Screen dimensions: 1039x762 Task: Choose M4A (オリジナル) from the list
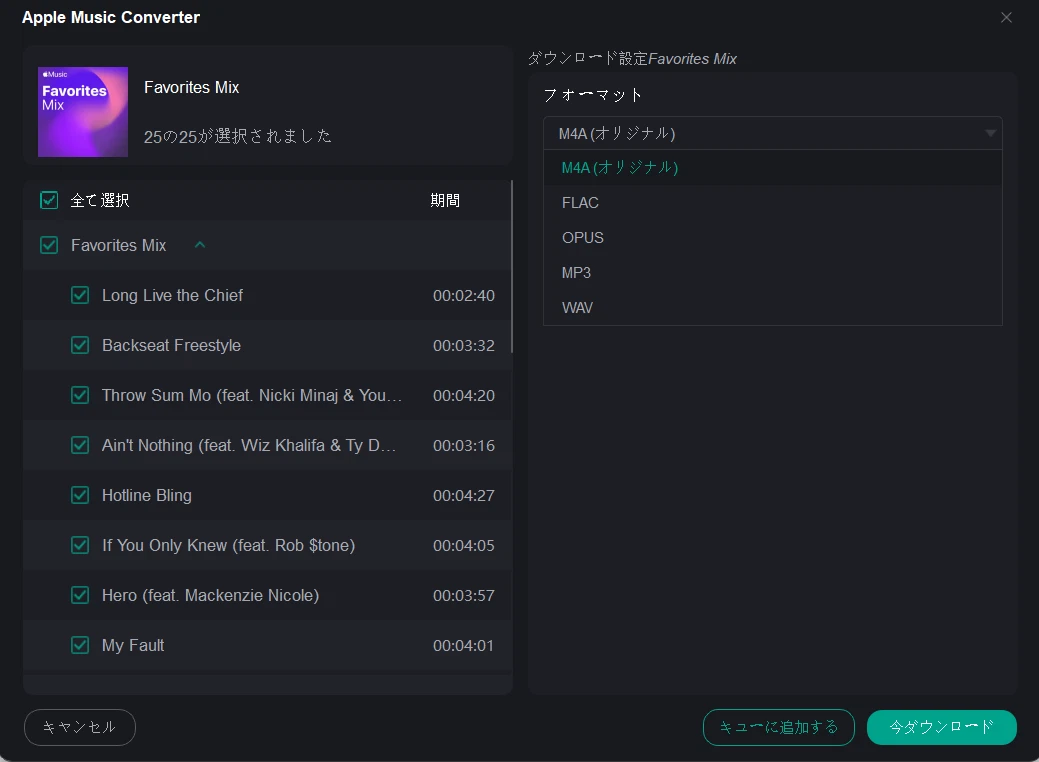tap(773, 168)
